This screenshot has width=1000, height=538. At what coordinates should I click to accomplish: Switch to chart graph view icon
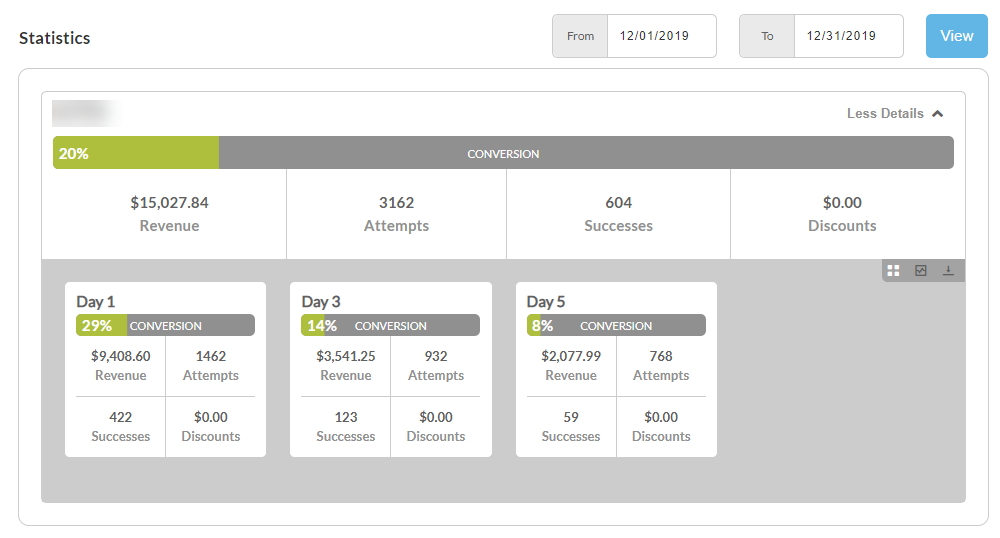coord(921,271)
